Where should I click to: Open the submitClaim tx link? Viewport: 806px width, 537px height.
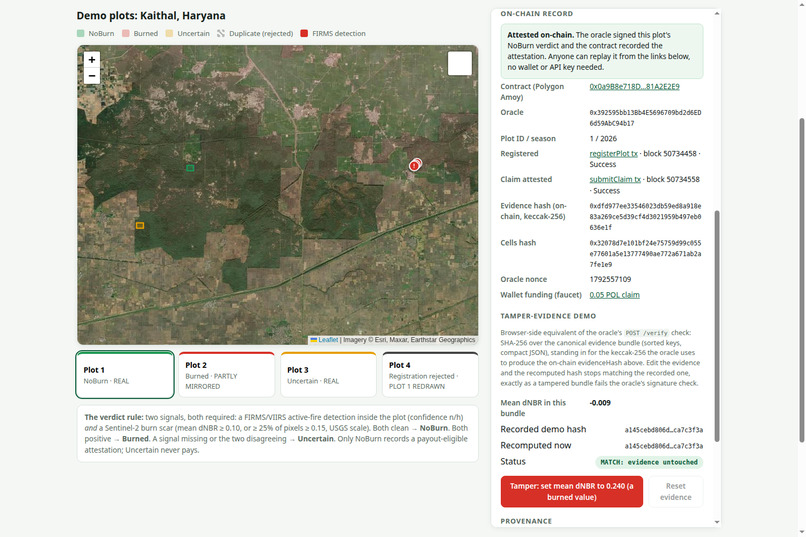point(615,179)
